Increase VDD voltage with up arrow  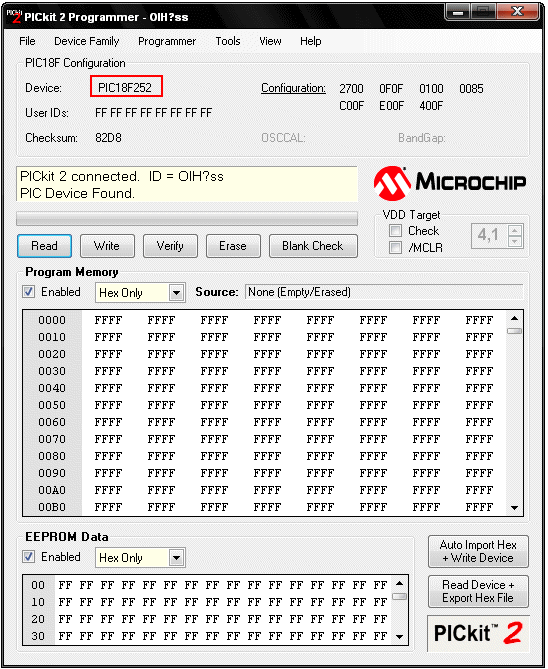(515, 231)
